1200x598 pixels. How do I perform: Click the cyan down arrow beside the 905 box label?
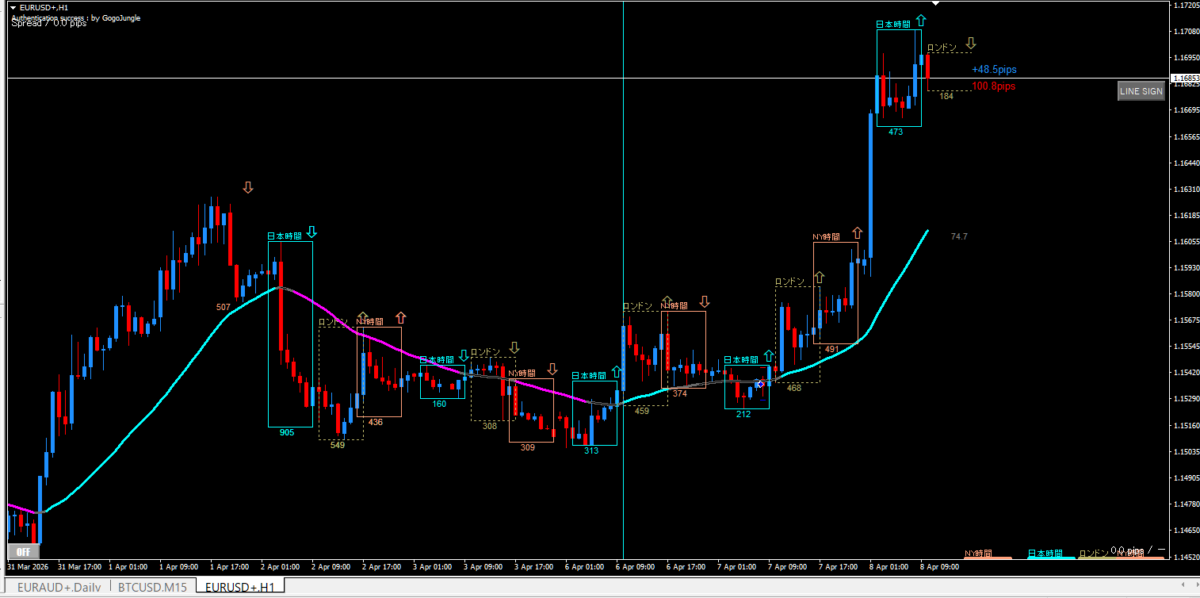click(311, 234)
